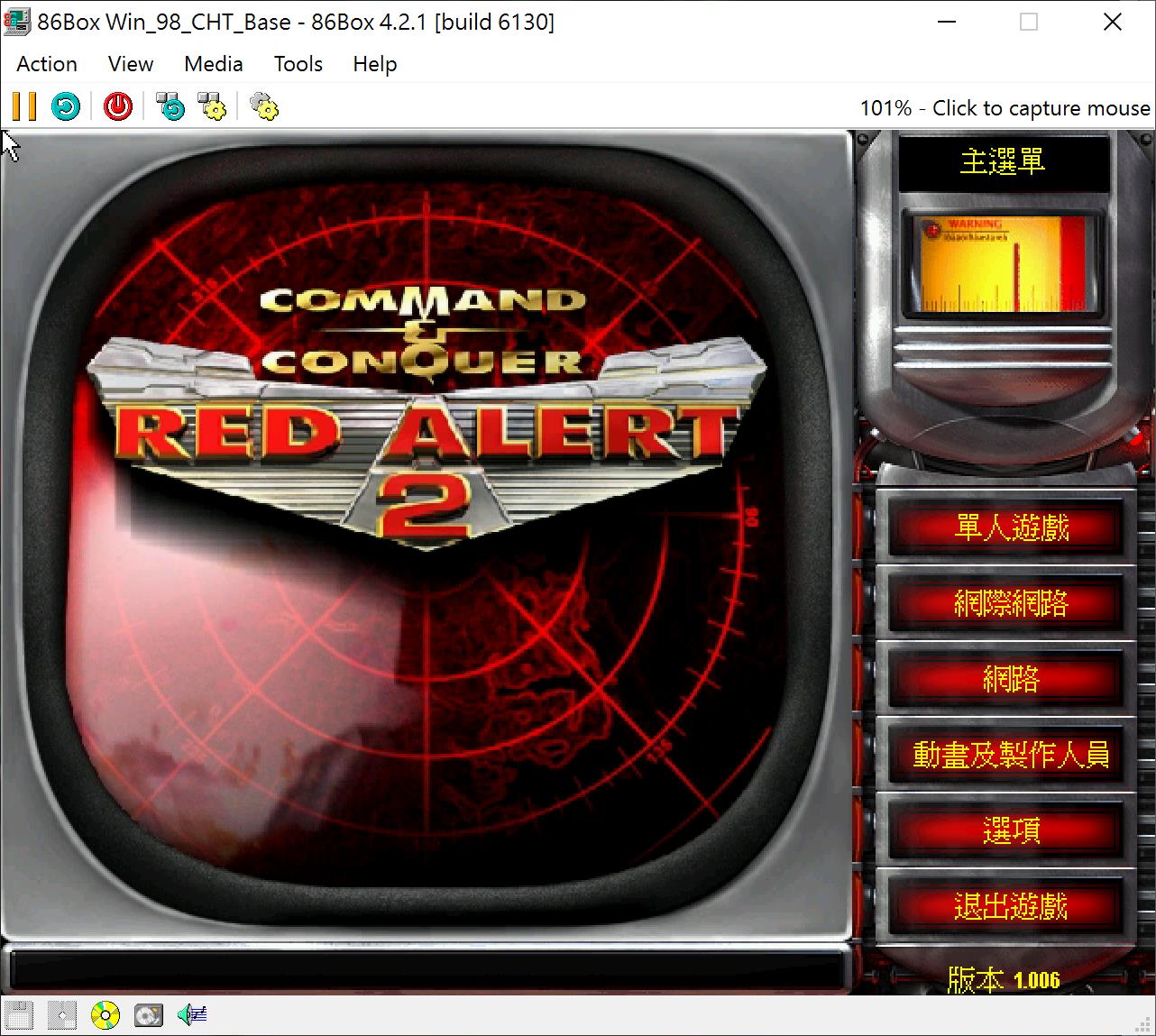Click the teal hard reset icon
The width and height of the screenshot is (1156, 1036).
click(x=66, y=106)
